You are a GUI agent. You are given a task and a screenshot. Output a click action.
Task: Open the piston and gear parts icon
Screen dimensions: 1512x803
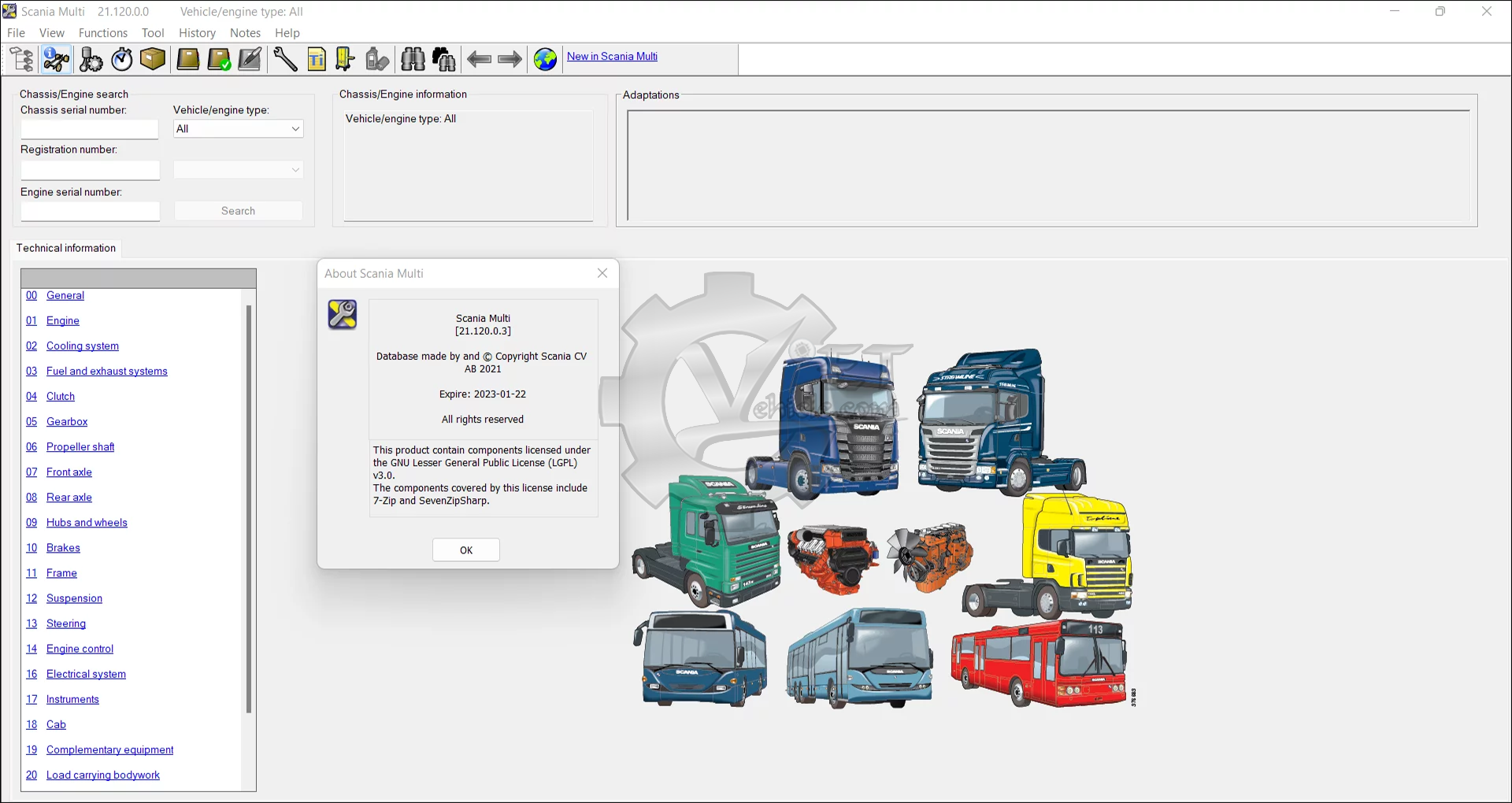pyautogui.click(x=91, y=59)
